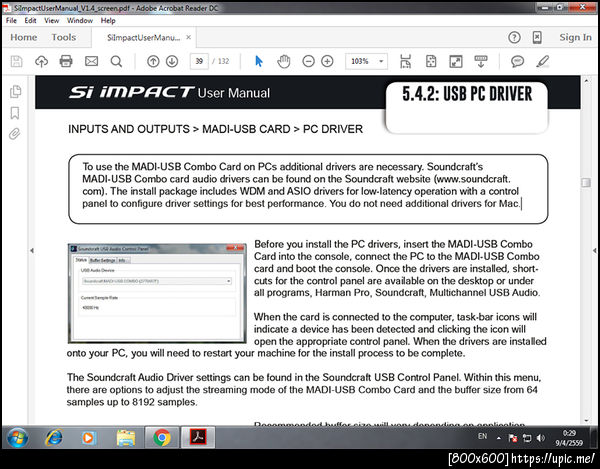Click the Soundcraft control panel screenshot
The height and width of the screenshot is (469, 600).
(157, 293)
